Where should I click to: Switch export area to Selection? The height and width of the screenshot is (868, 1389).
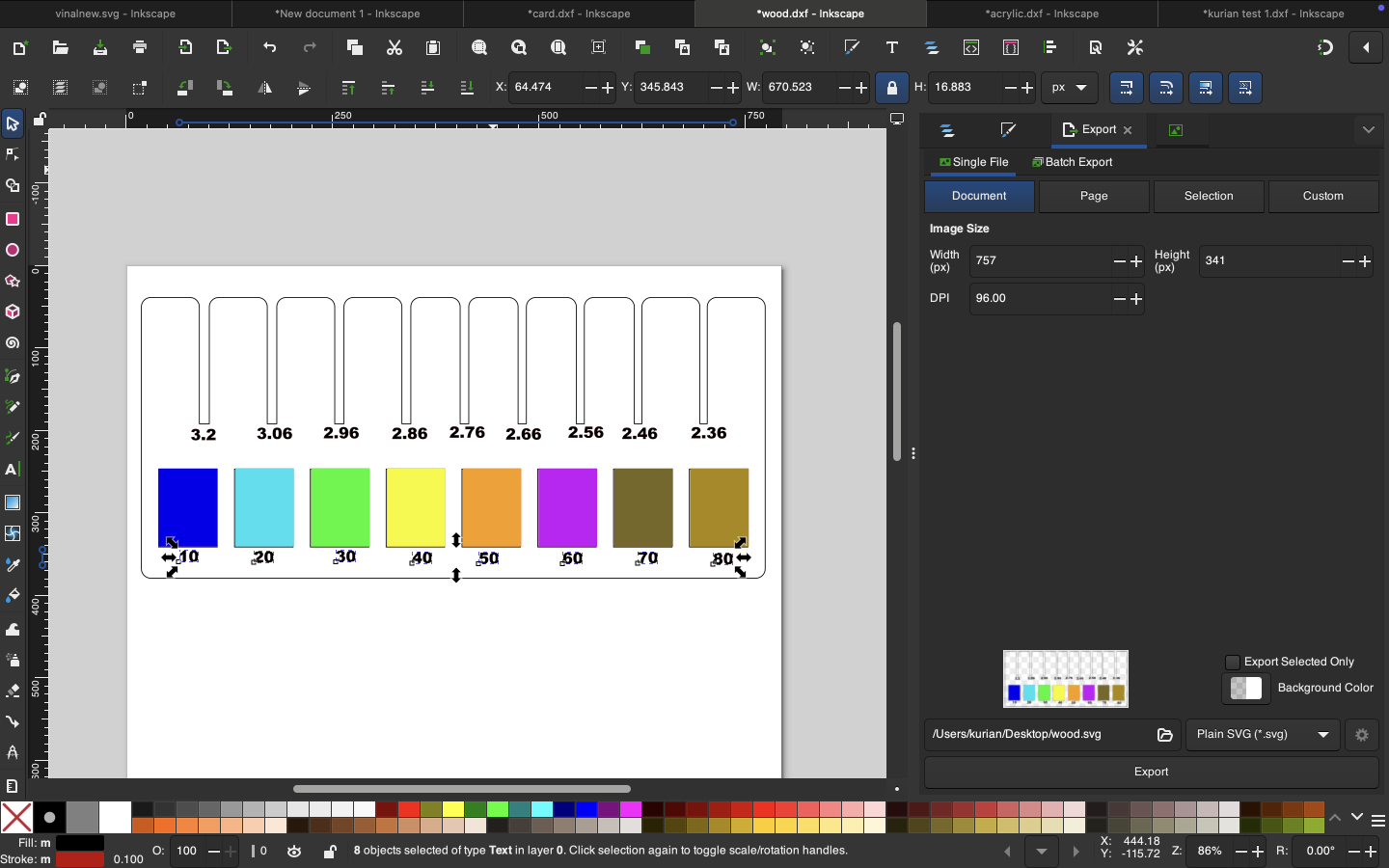click(x=1208, y=196)
